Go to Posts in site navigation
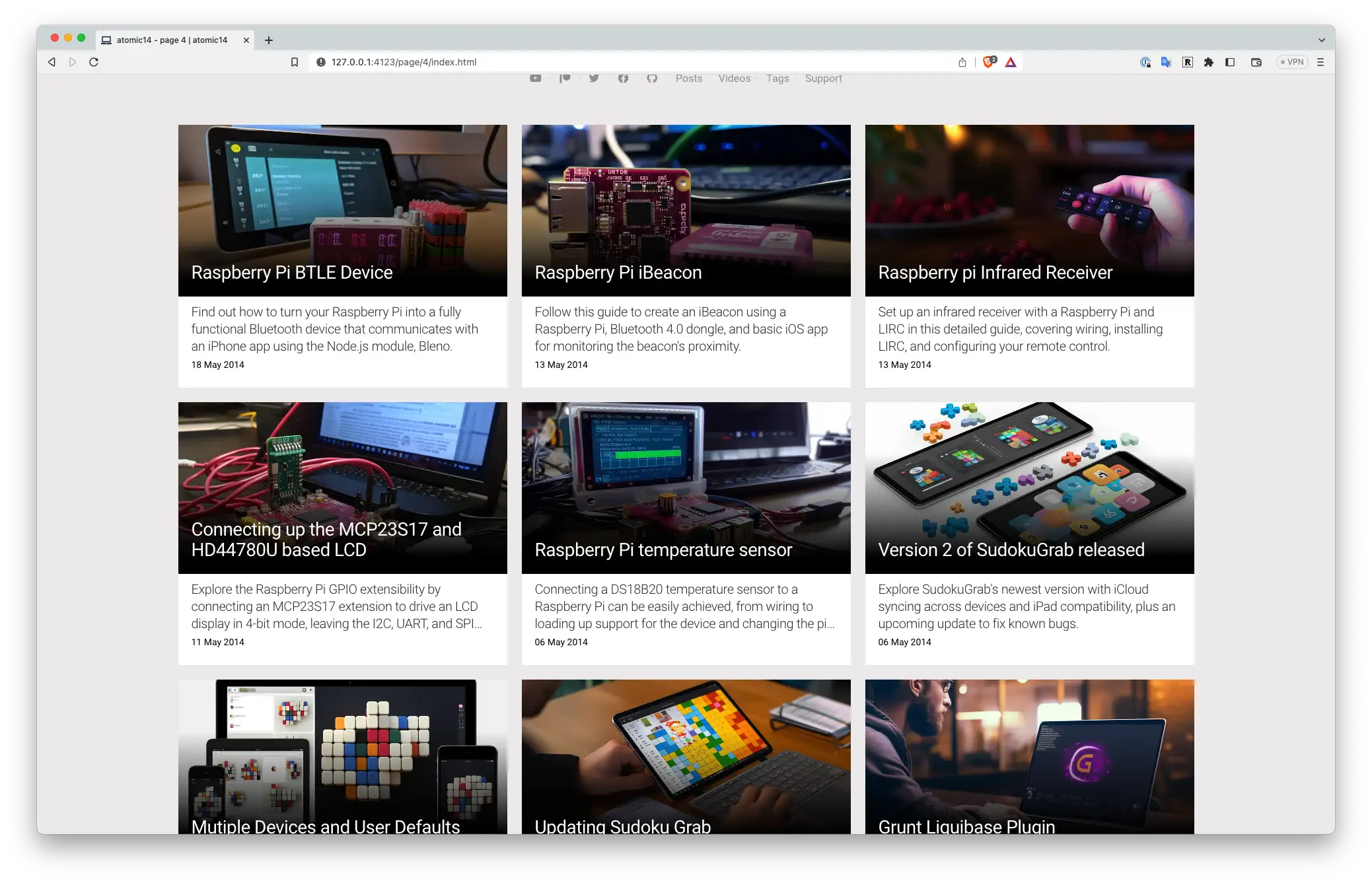 coord(688,79)
